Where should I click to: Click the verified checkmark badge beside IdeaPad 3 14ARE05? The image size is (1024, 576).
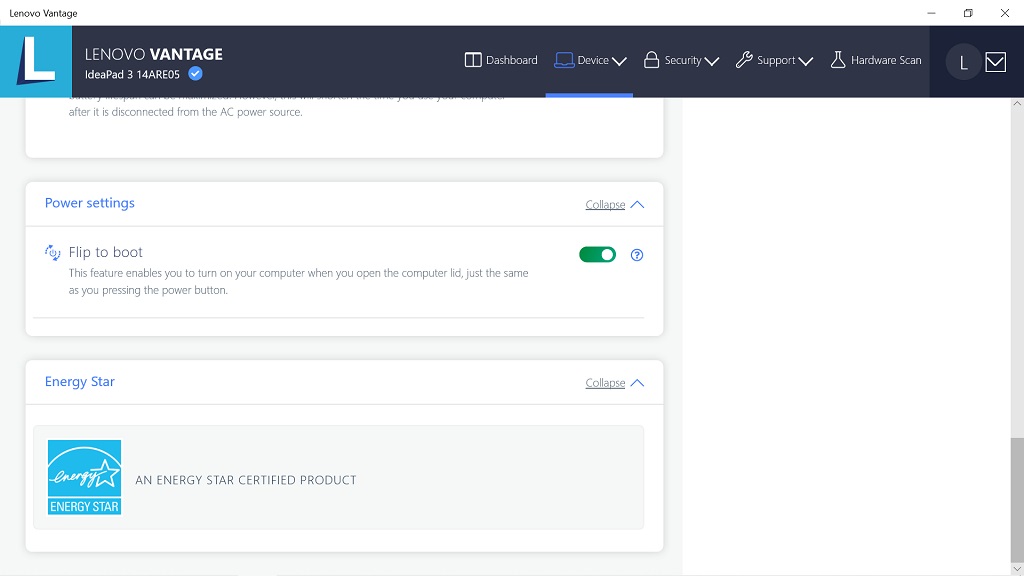pos(195,74)
